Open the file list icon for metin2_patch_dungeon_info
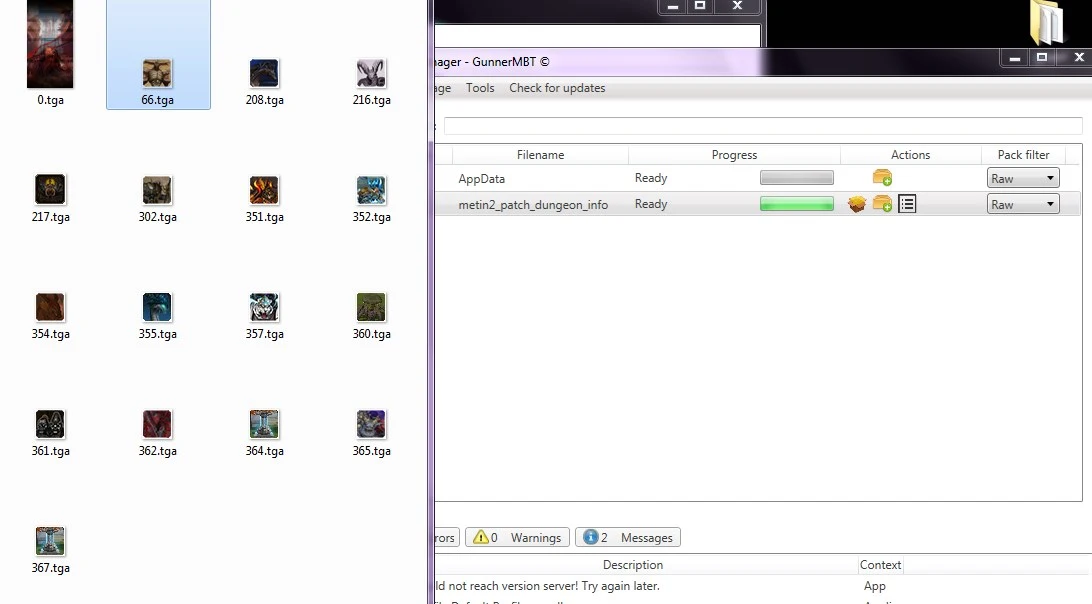 (x=906, y=203)
